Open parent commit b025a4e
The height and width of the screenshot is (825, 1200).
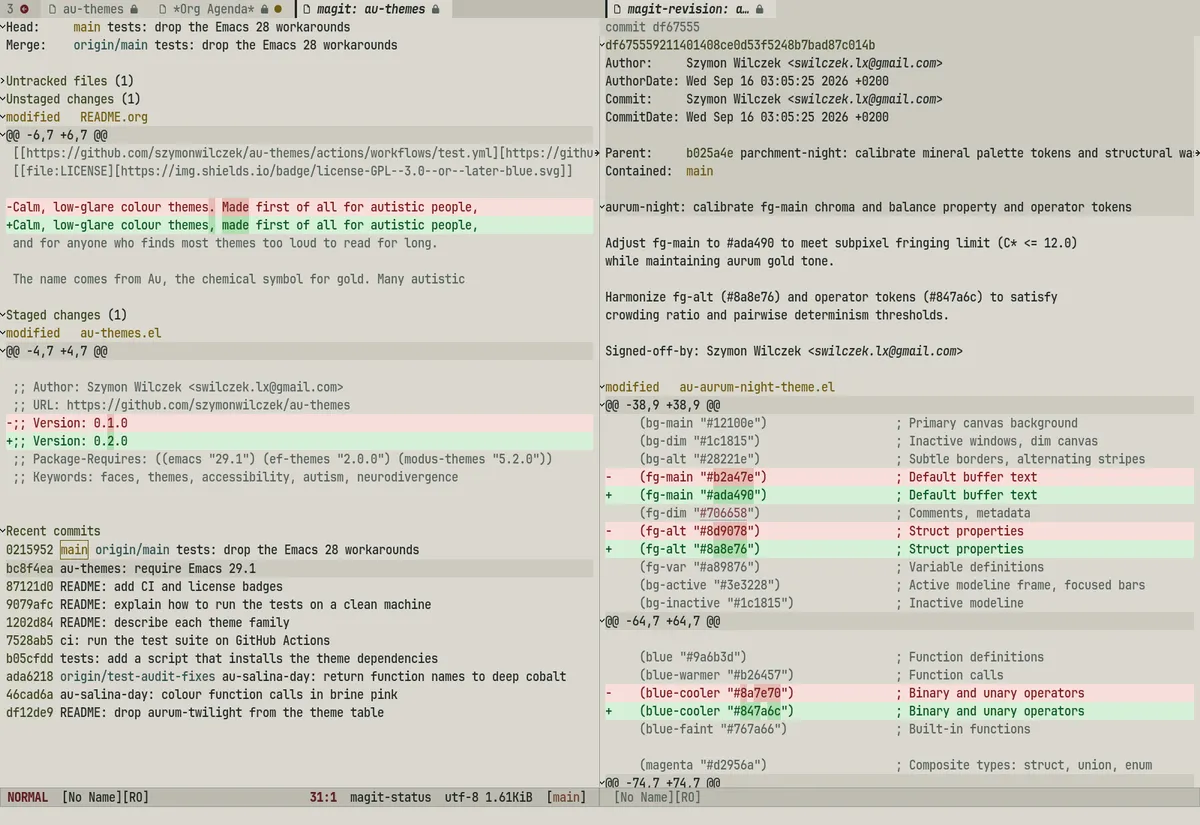pos(709,153)
